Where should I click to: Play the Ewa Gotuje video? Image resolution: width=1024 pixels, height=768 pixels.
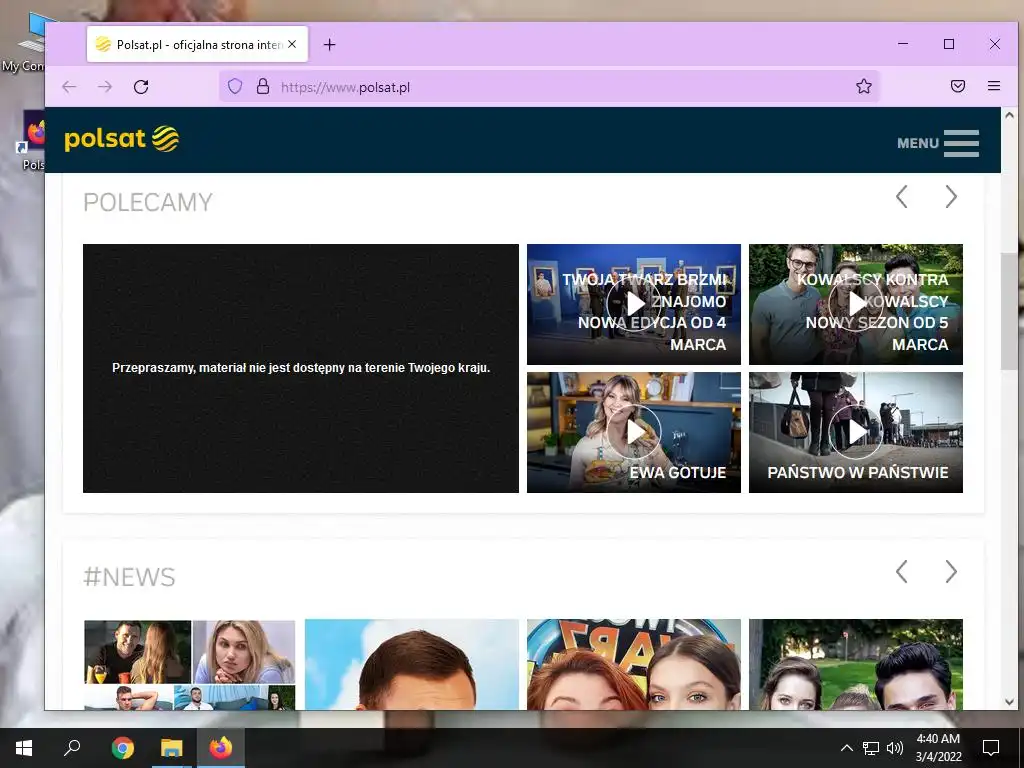tap(633, 432)
